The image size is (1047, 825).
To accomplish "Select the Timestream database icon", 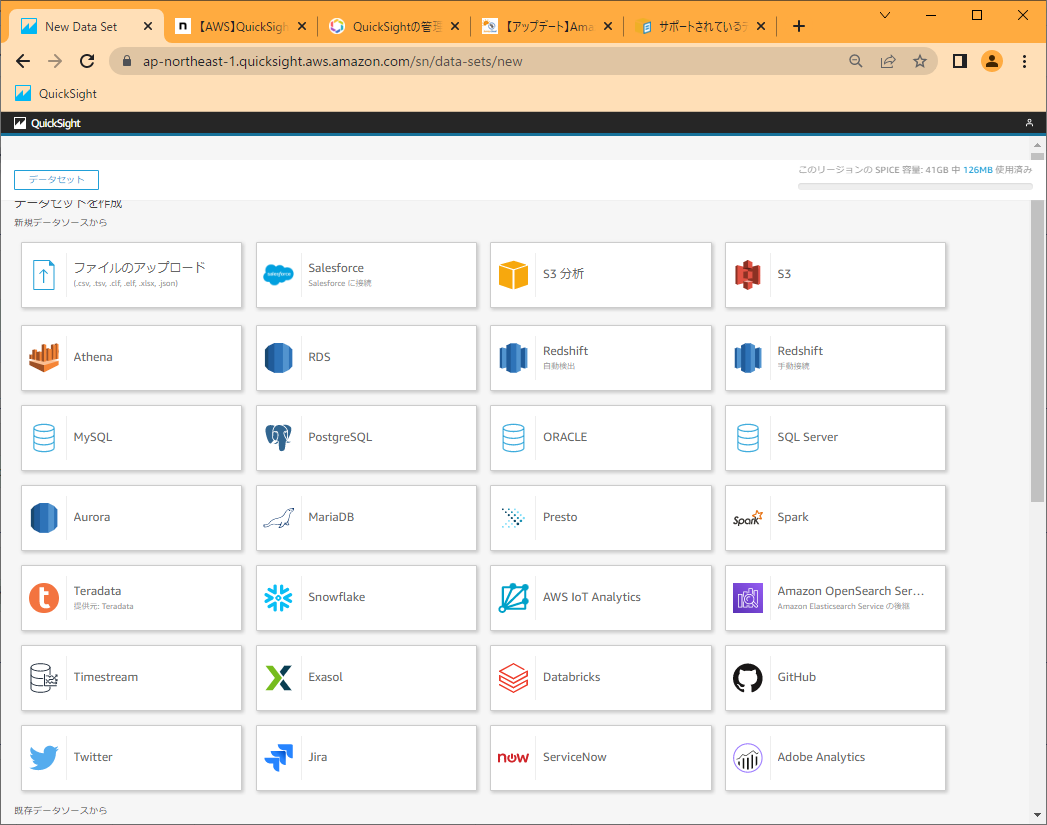I will click(x=44, y=678).
